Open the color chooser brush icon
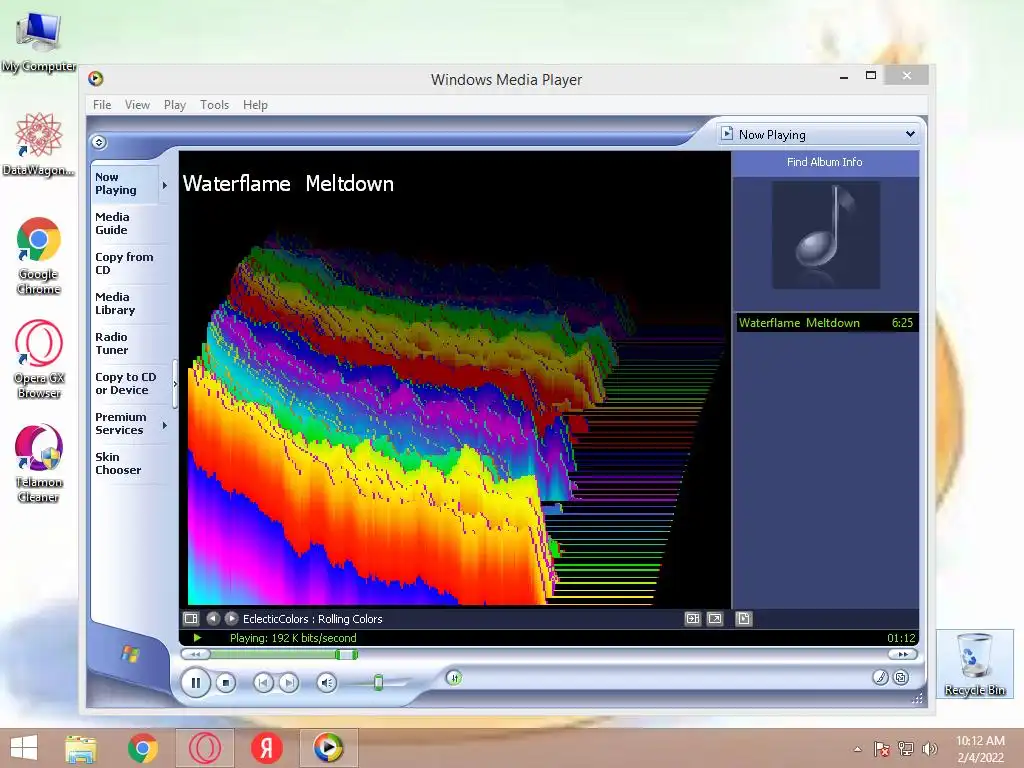1024x768 pixels. pyautogui.click(x=880, y=677)
